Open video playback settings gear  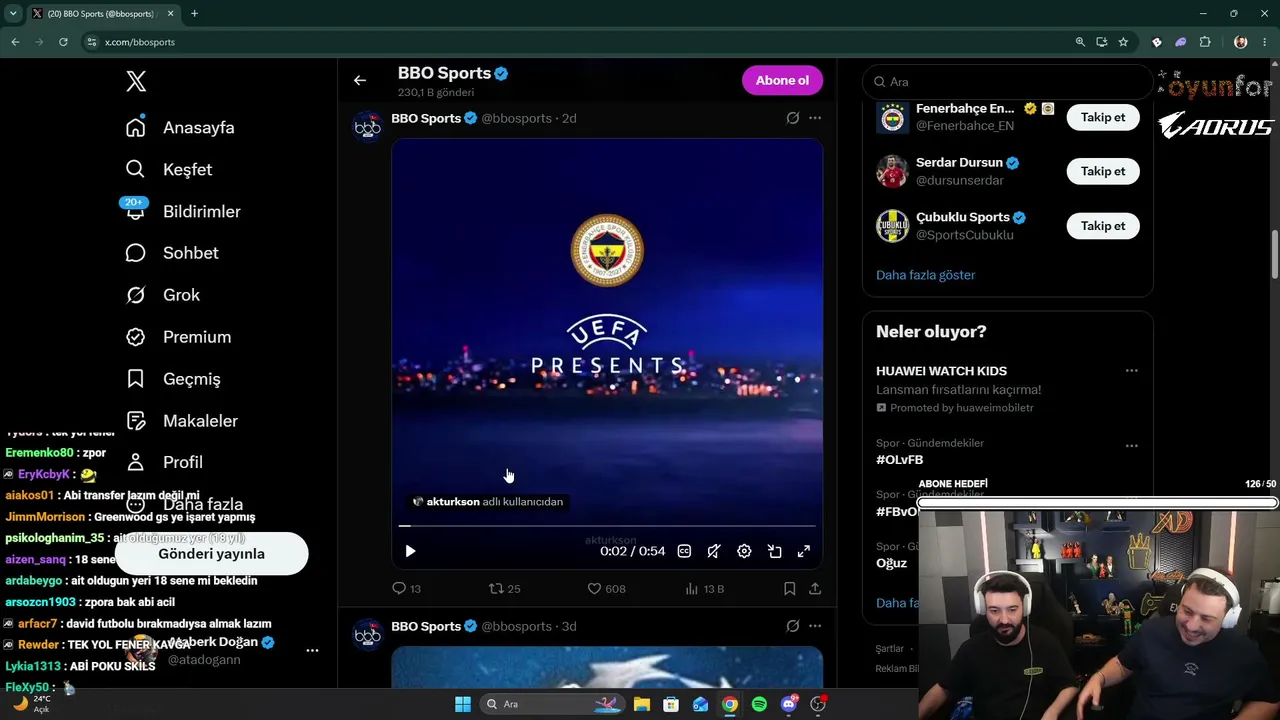744,551
